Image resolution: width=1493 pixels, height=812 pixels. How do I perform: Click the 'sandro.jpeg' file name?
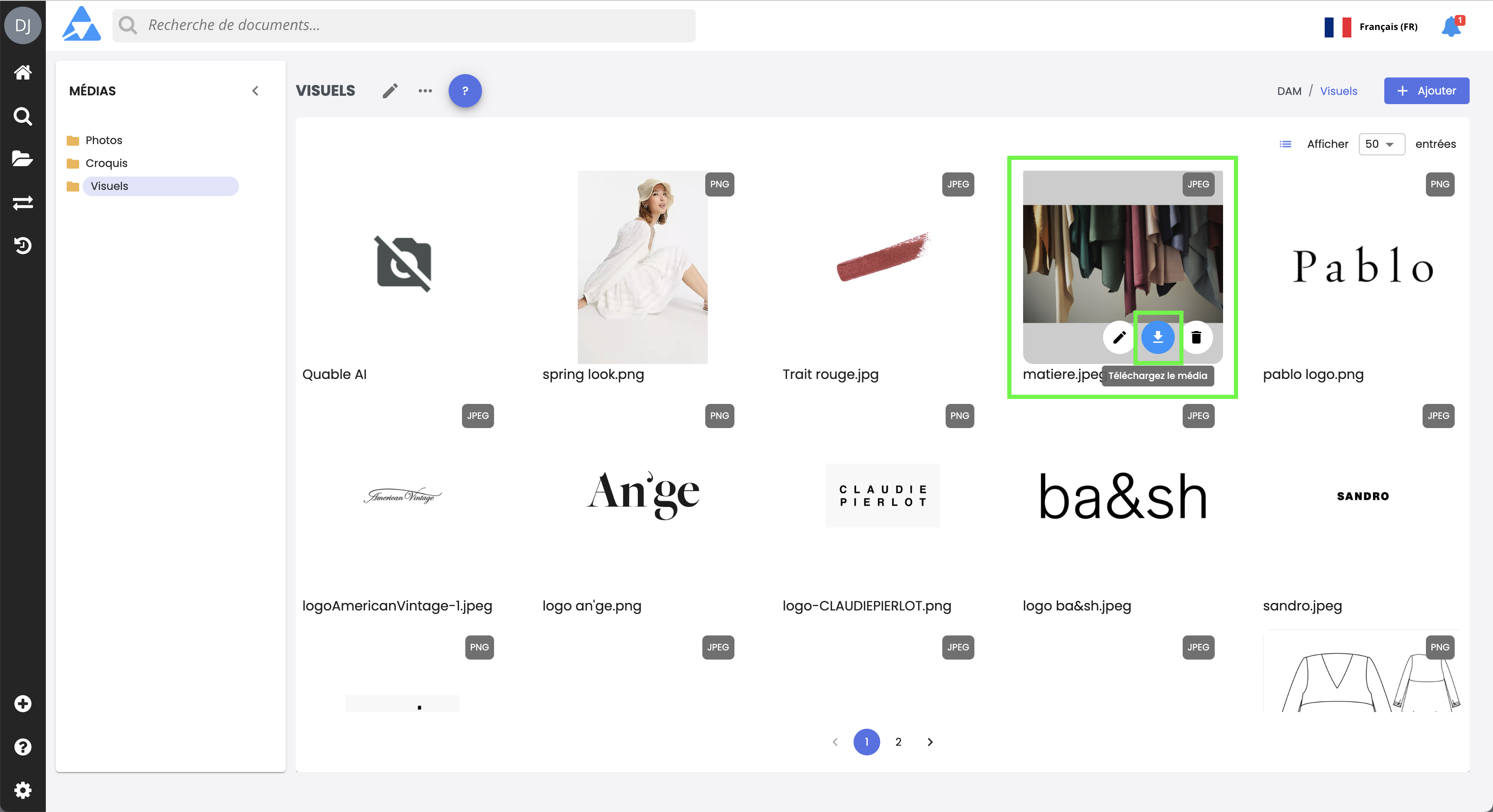(x=1302, y=606)
